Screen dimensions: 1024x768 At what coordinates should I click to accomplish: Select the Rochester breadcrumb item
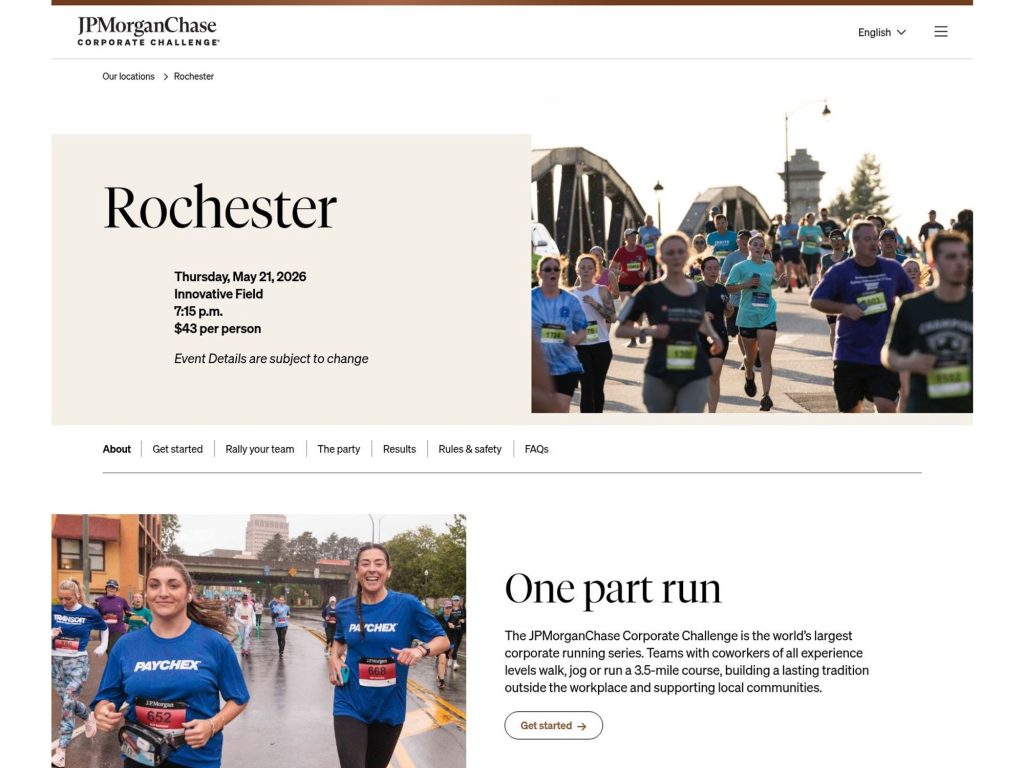pos(193,76)
